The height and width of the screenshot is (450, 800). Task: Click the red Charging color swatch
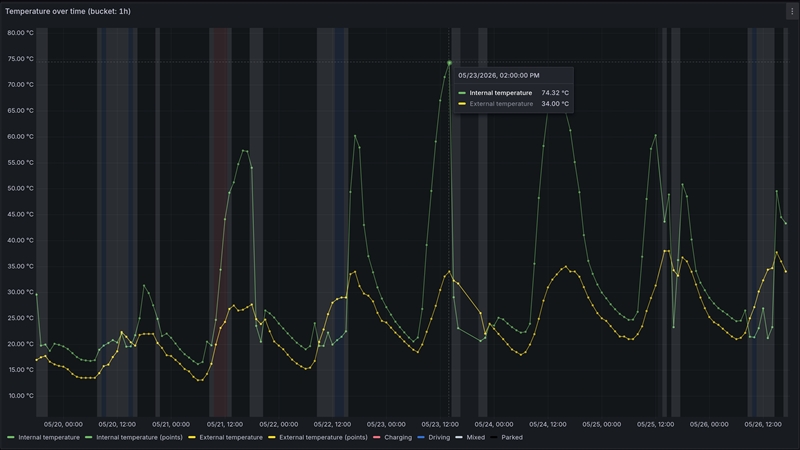(377, 437)
